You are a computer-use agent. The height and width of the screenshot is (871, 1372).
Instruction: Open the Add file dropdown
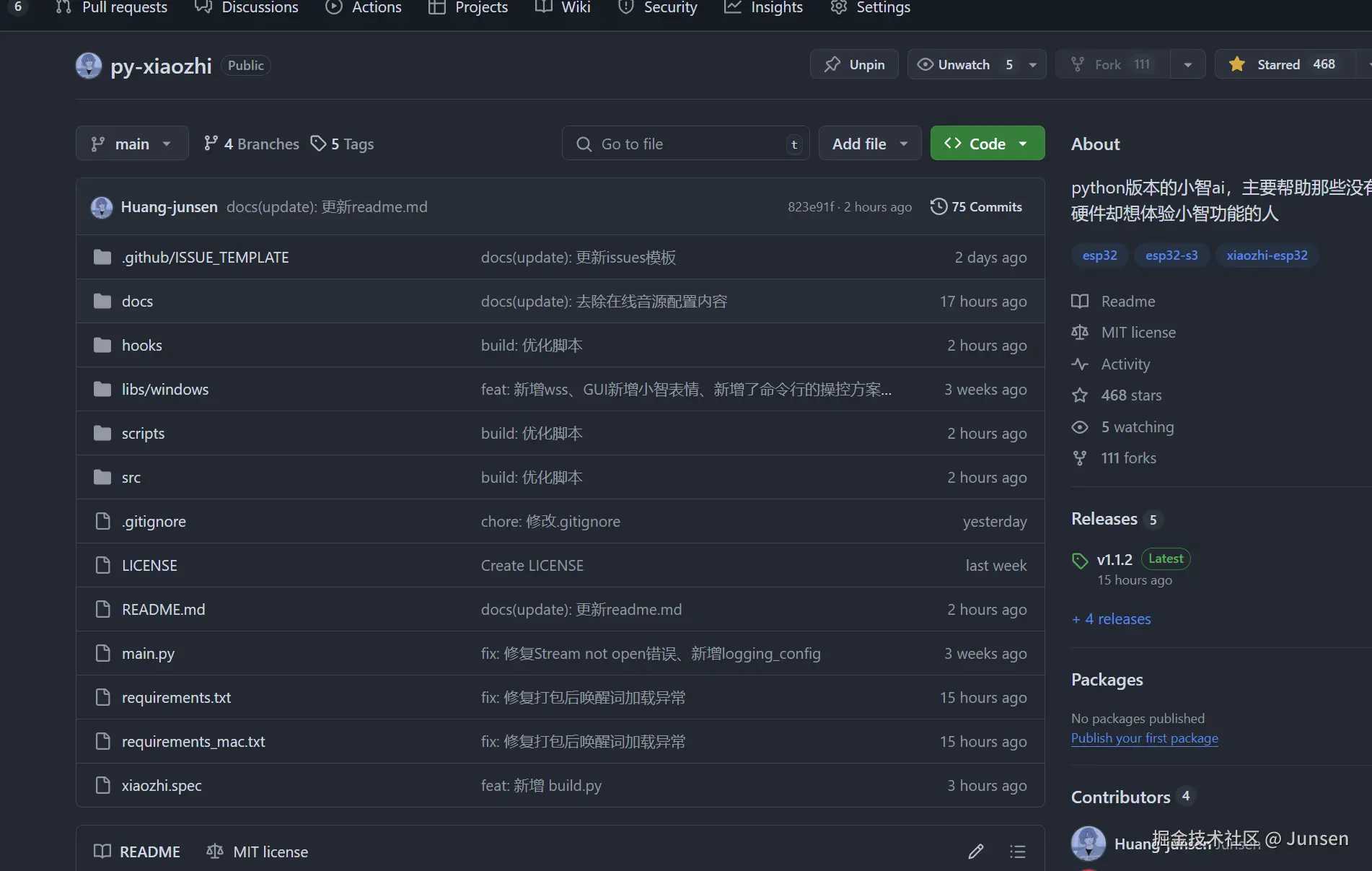[869, 143]
